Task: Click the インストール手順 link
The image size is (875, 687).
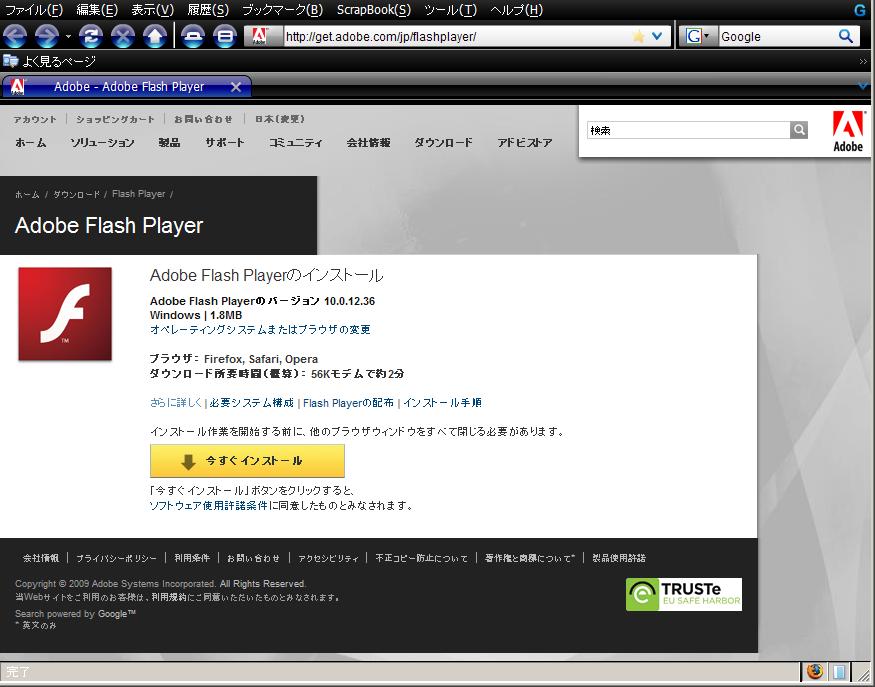Action: 443,402
